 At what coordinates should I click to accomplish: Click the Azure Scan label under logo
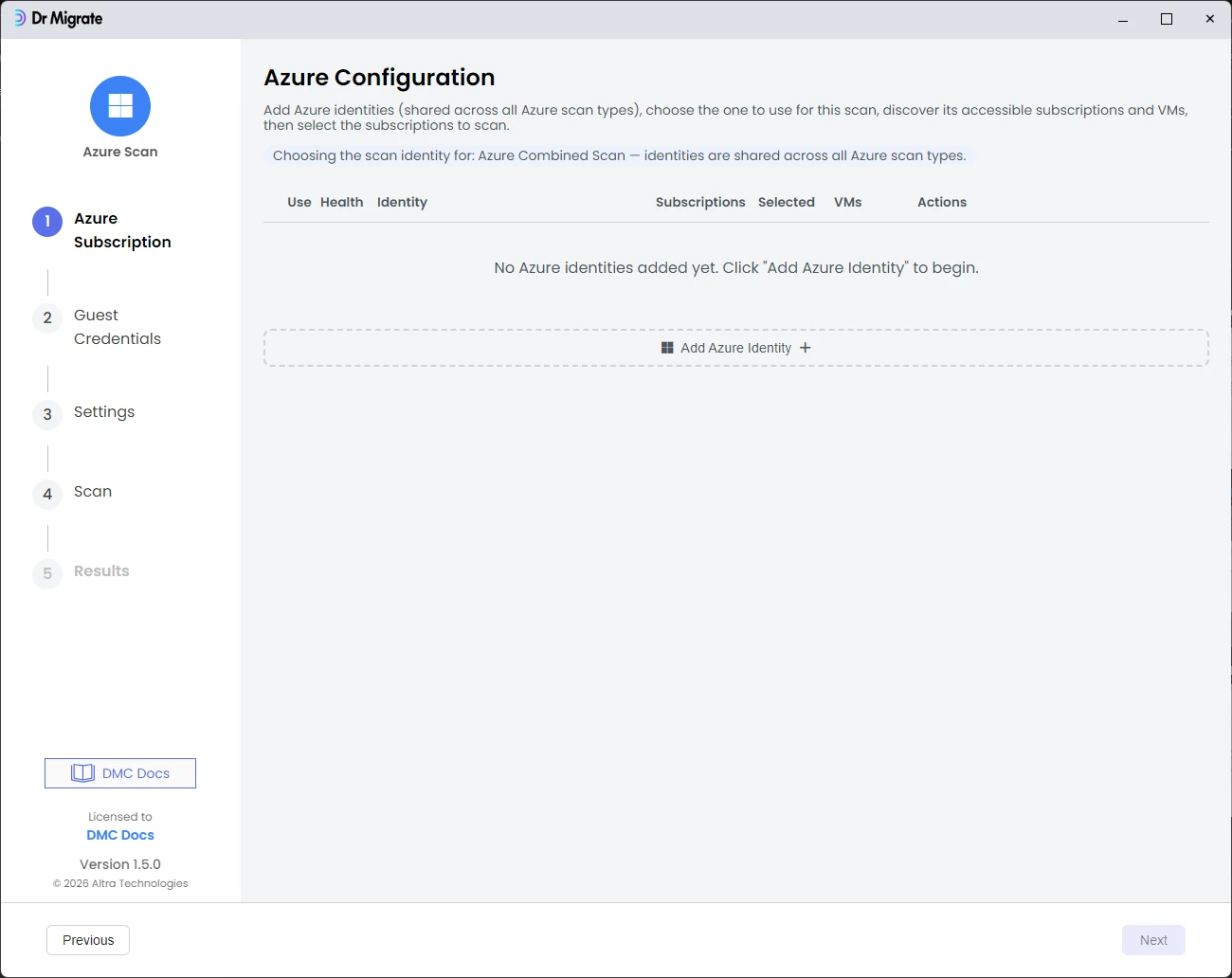coord(120,152)
